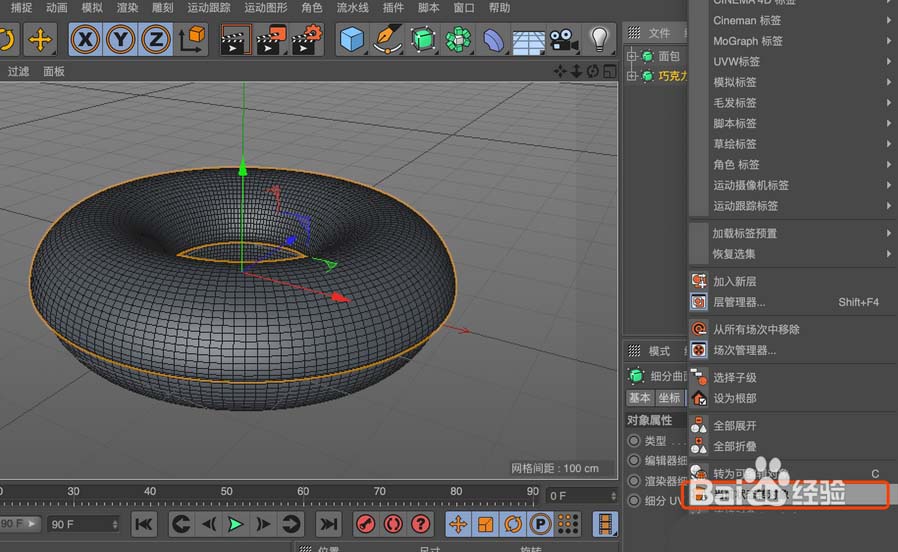Click the Floor environment object icon
The height and width of the screenshot is (552, 898).
[x=529, y=40]
